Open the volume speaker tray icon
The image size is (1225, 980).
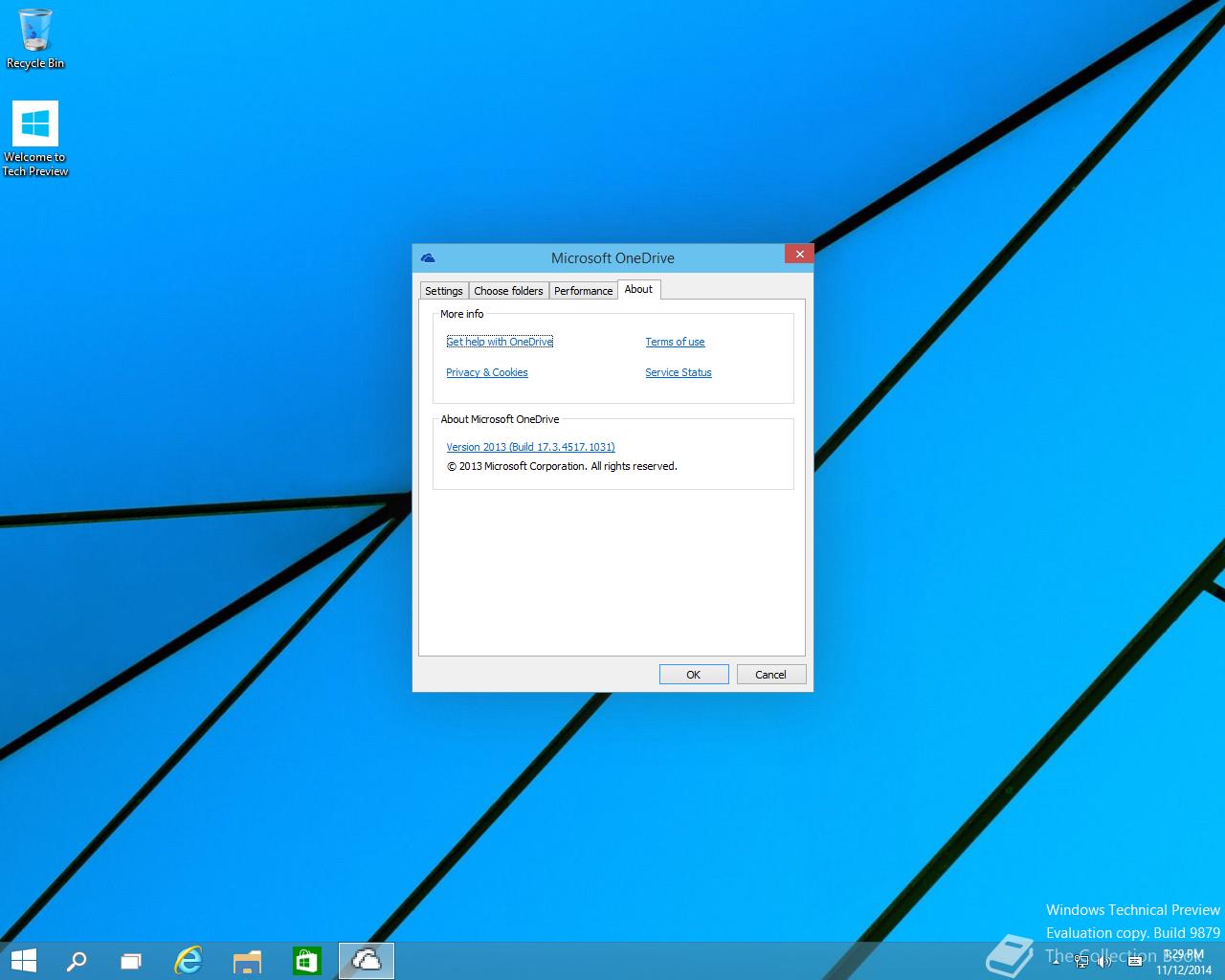[x=1104, y=961]
